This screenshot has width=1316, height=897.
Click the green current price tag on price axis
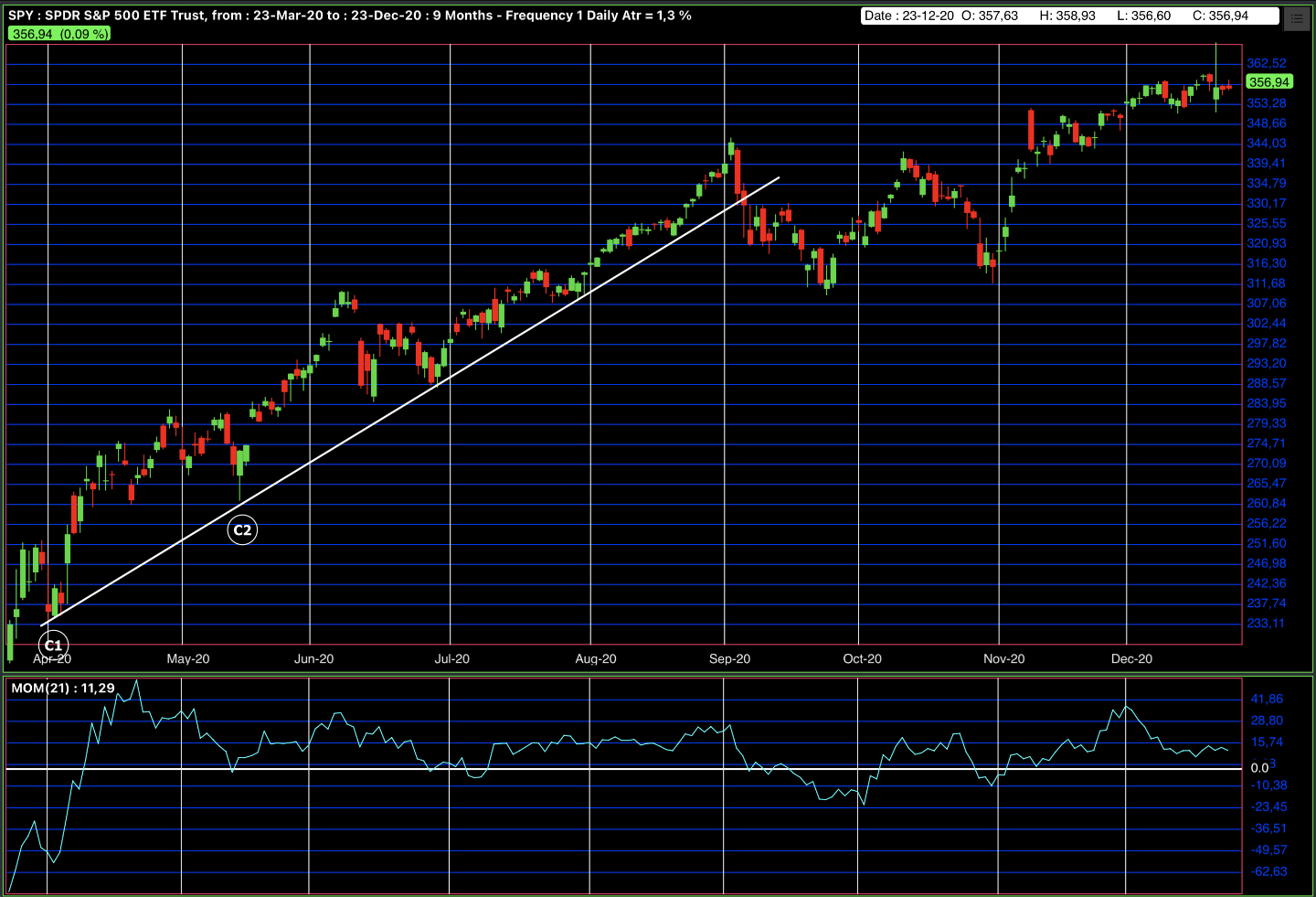(1268, 82)
